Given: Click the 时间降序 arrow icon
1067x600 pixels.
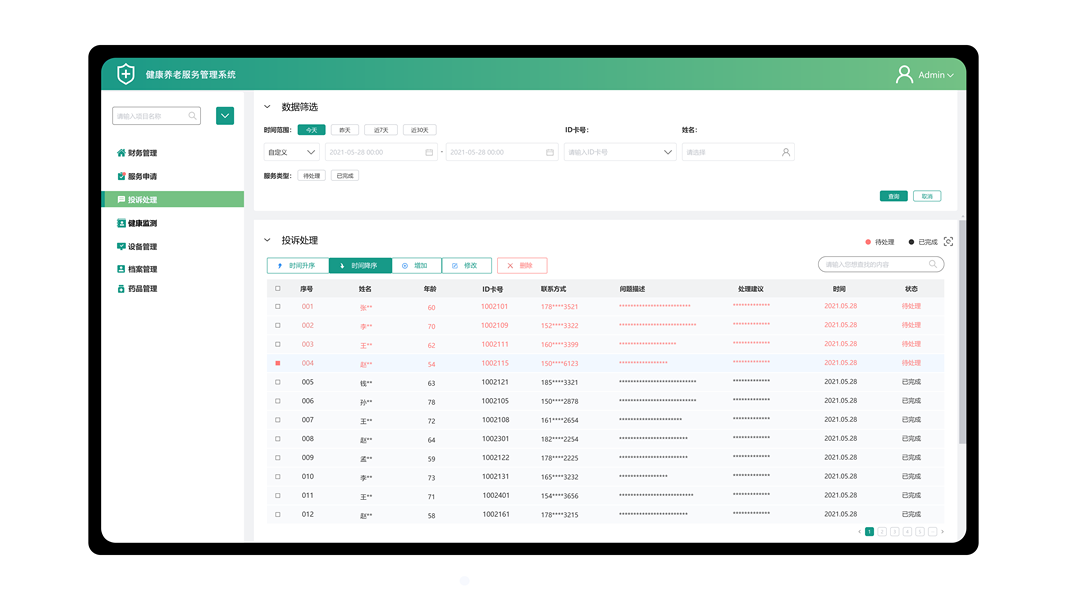Looking at the screenshot, I should (342, 265).
